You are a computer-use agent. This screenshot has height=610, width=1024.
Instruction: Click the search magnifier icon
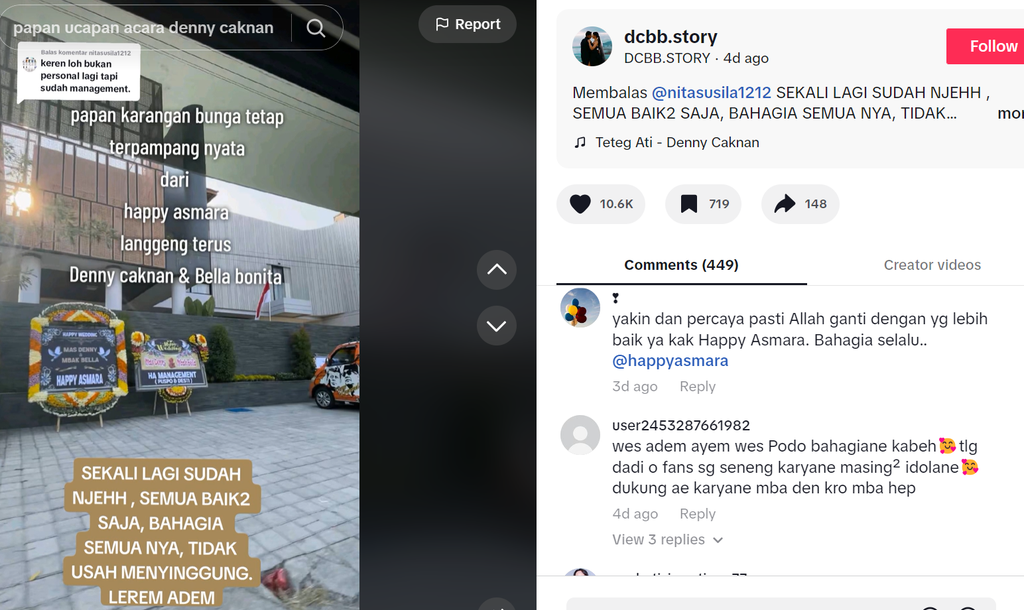click(x=316, y=28)
